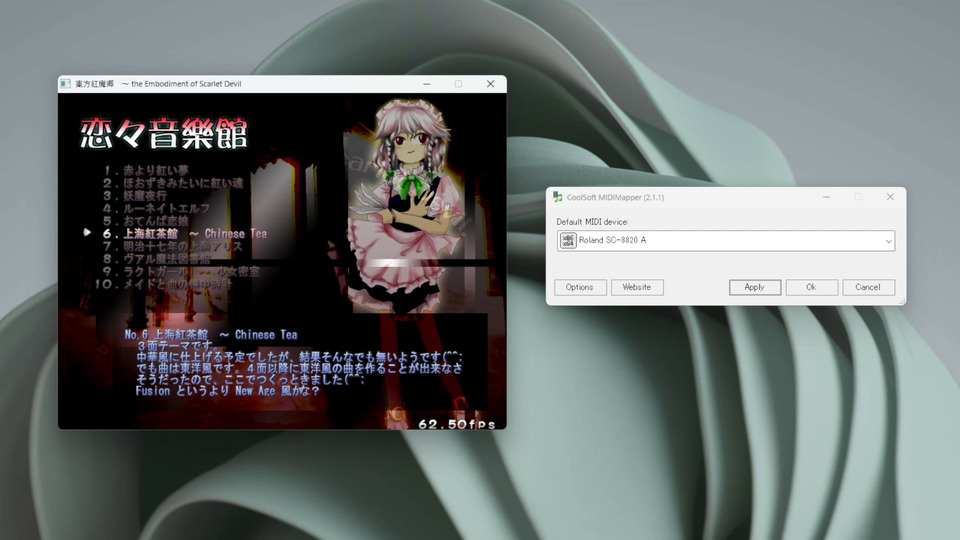Select track 2 ほおずきみたいに紅い魂
The image size is (960, 540).
(173, 183)
